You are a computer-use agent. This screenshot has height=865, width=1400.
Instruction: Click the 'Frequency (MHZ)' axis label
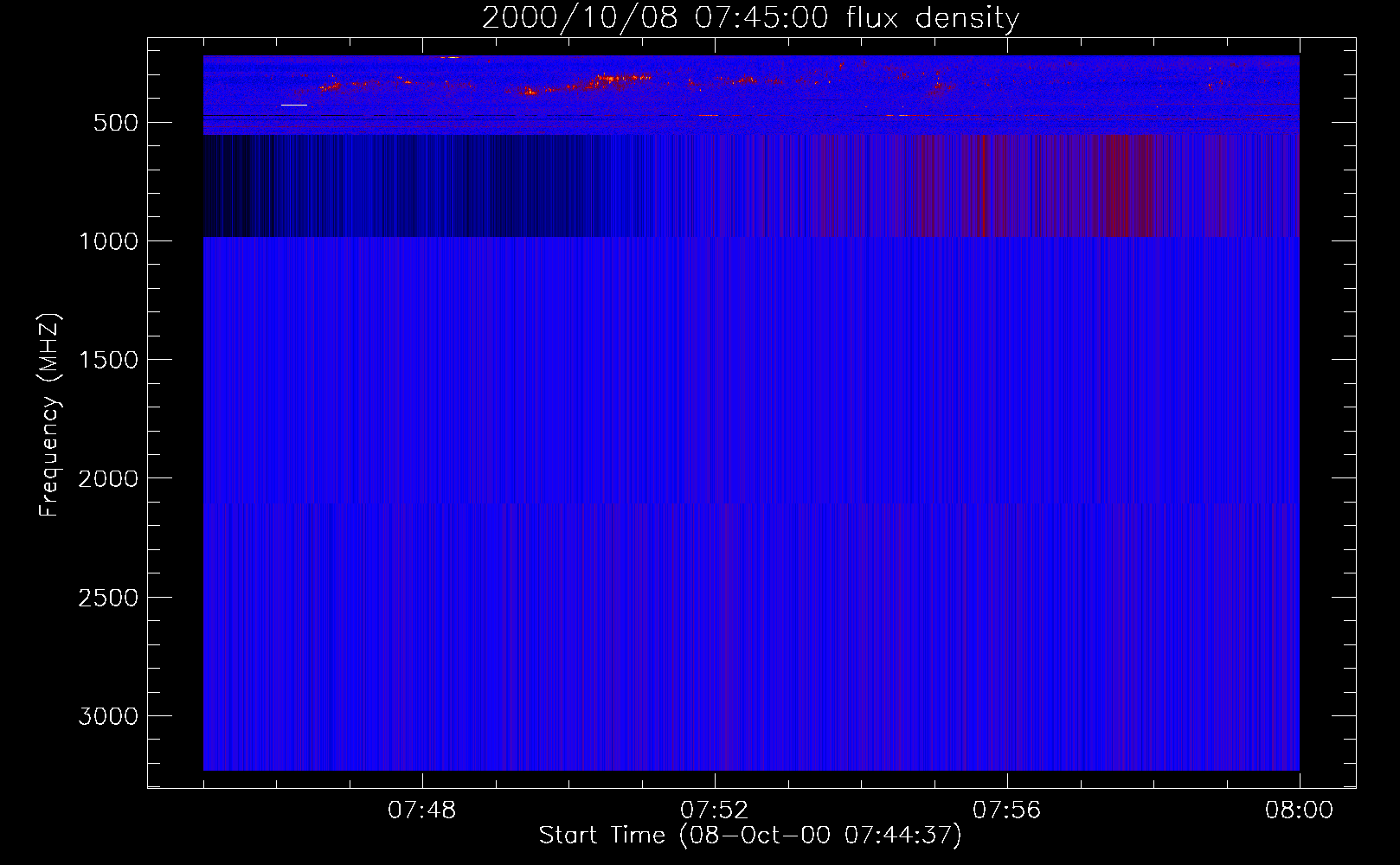(x=49, y=415)
